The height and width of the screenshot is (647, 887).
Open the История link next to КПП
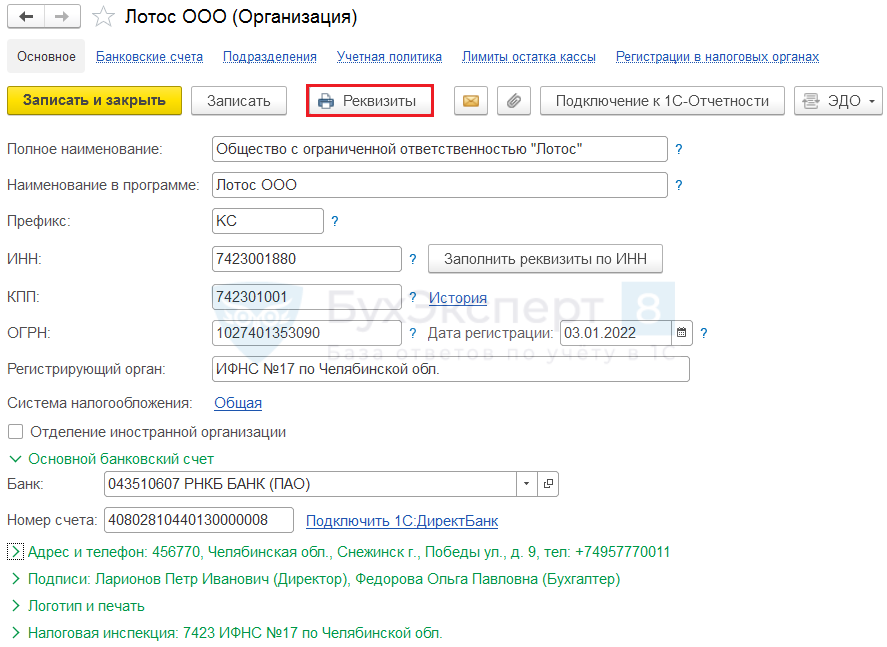[x=458, y=297]
